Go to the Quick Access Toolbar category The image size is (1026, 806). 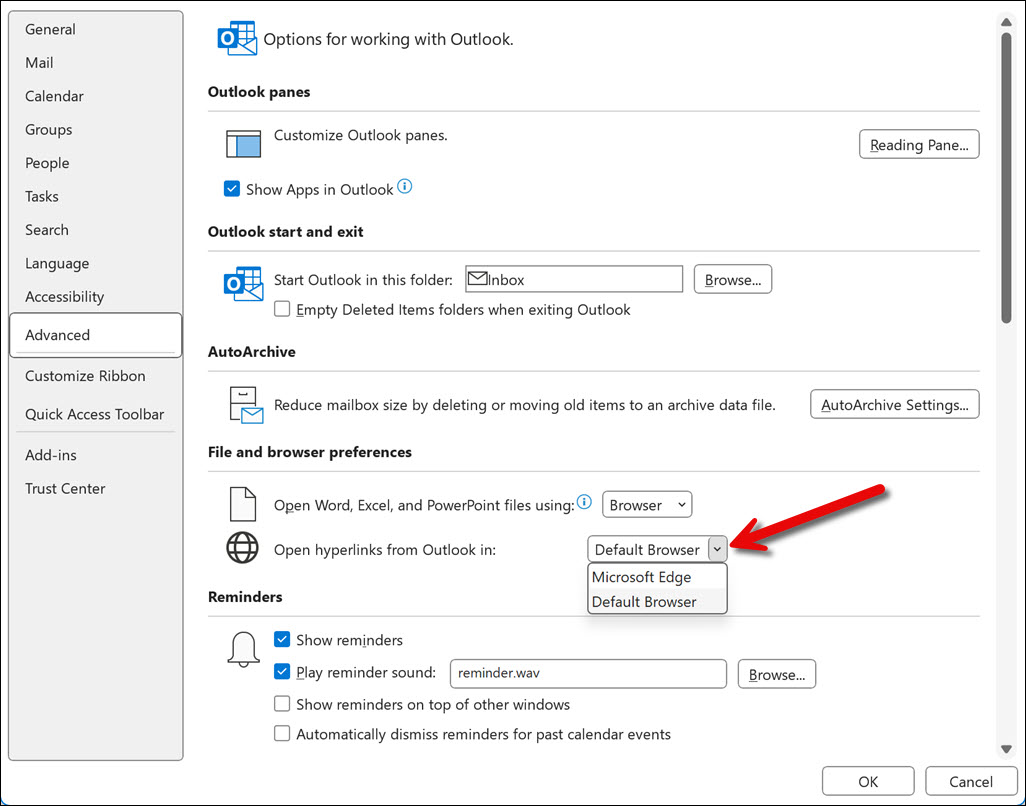[x=96, y=414]
